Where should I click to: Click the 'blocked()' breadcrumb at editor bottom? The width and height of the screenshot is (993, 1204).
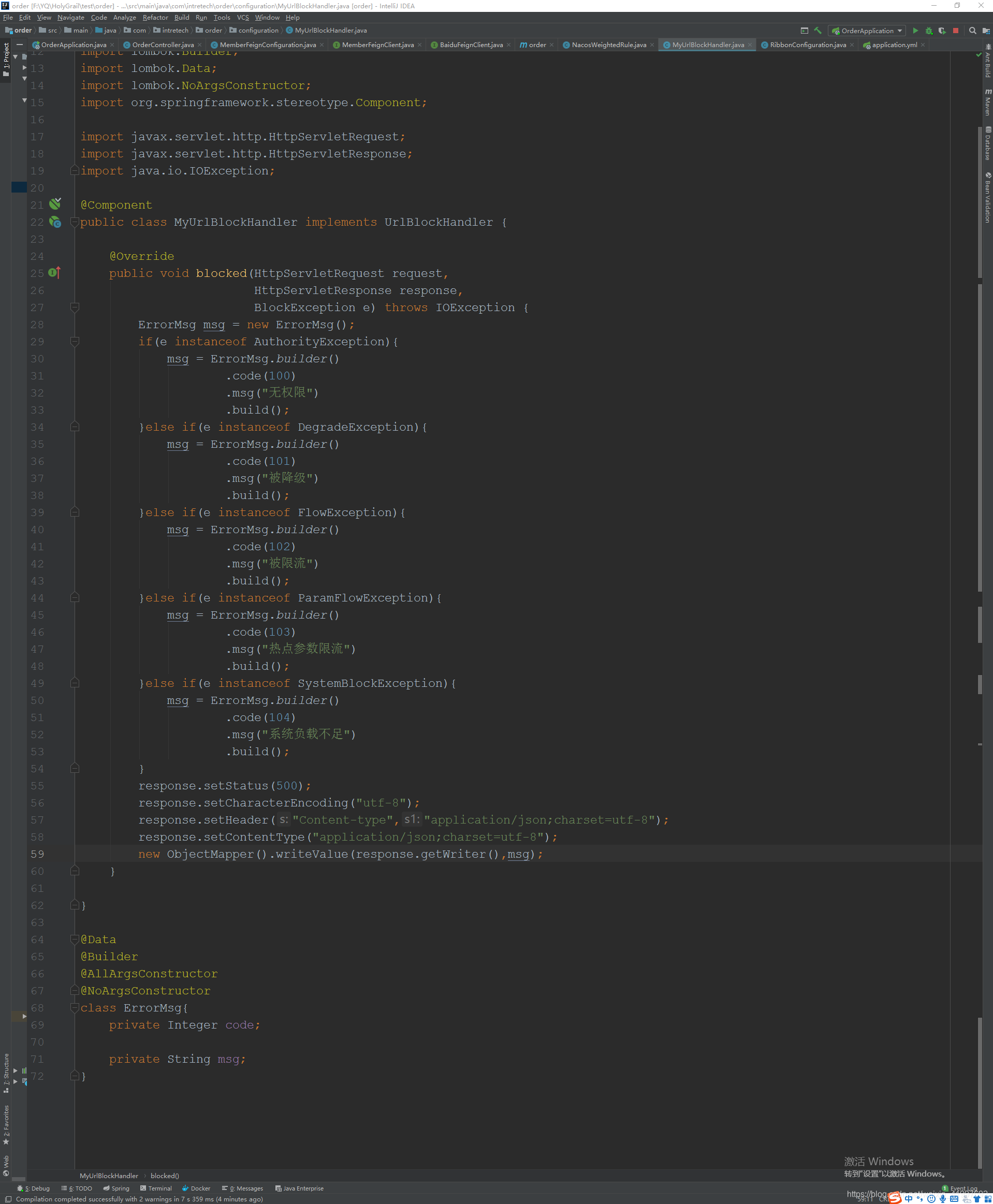click(x=165, y=1176)
